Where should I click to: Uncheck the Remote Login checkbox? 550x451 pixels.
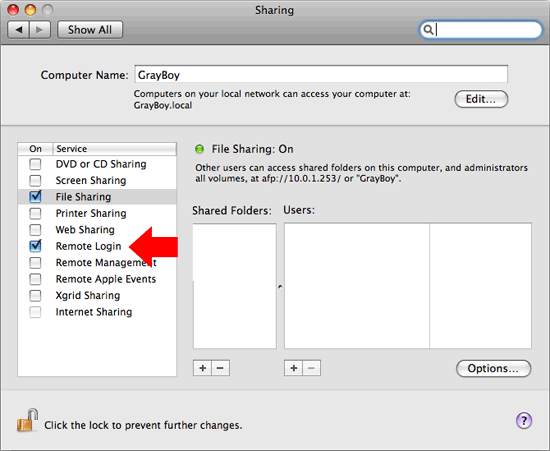pos(35,246)
